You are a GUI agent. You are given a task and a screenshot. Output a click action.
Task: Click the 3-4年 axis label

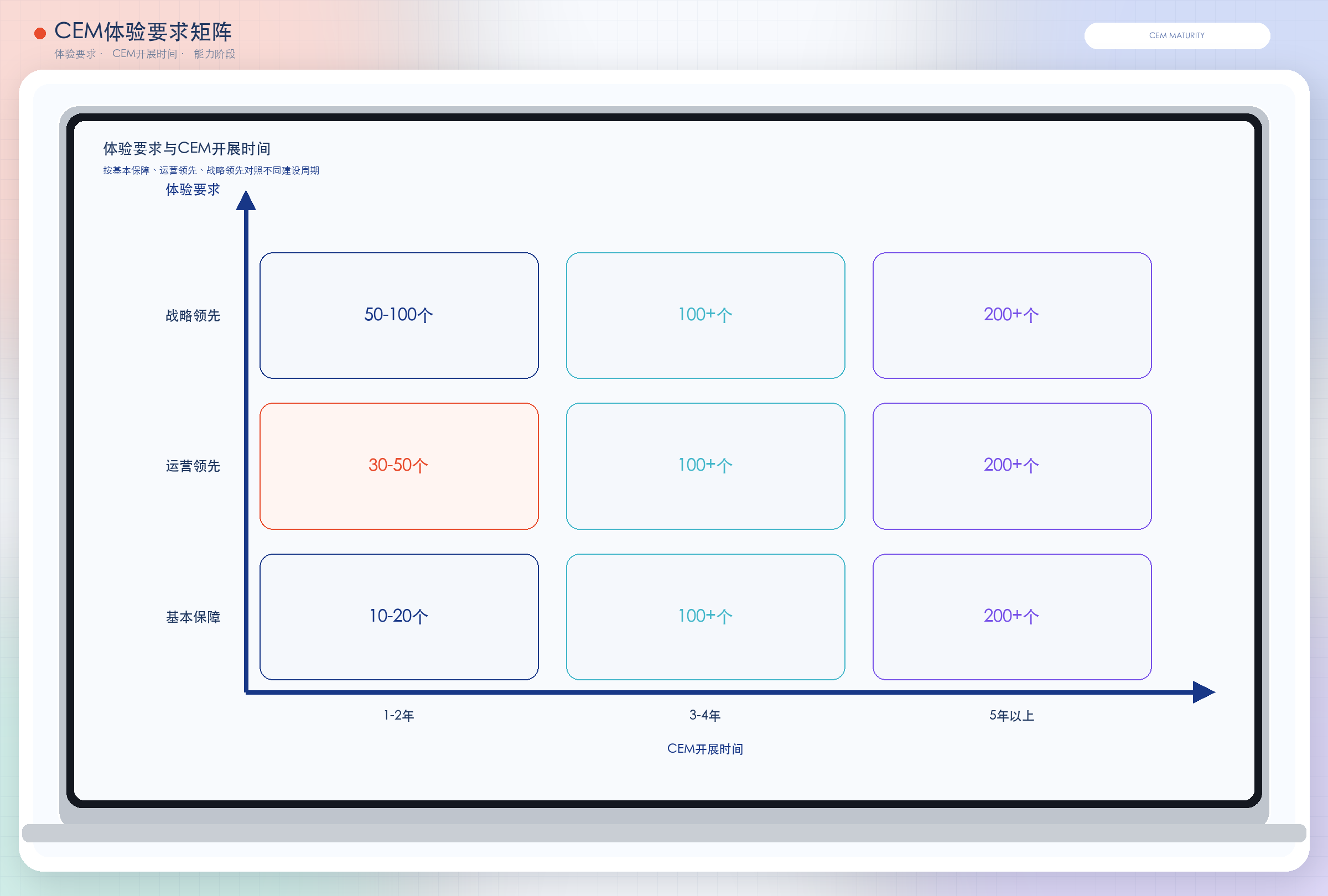click(x=705, y=715)
